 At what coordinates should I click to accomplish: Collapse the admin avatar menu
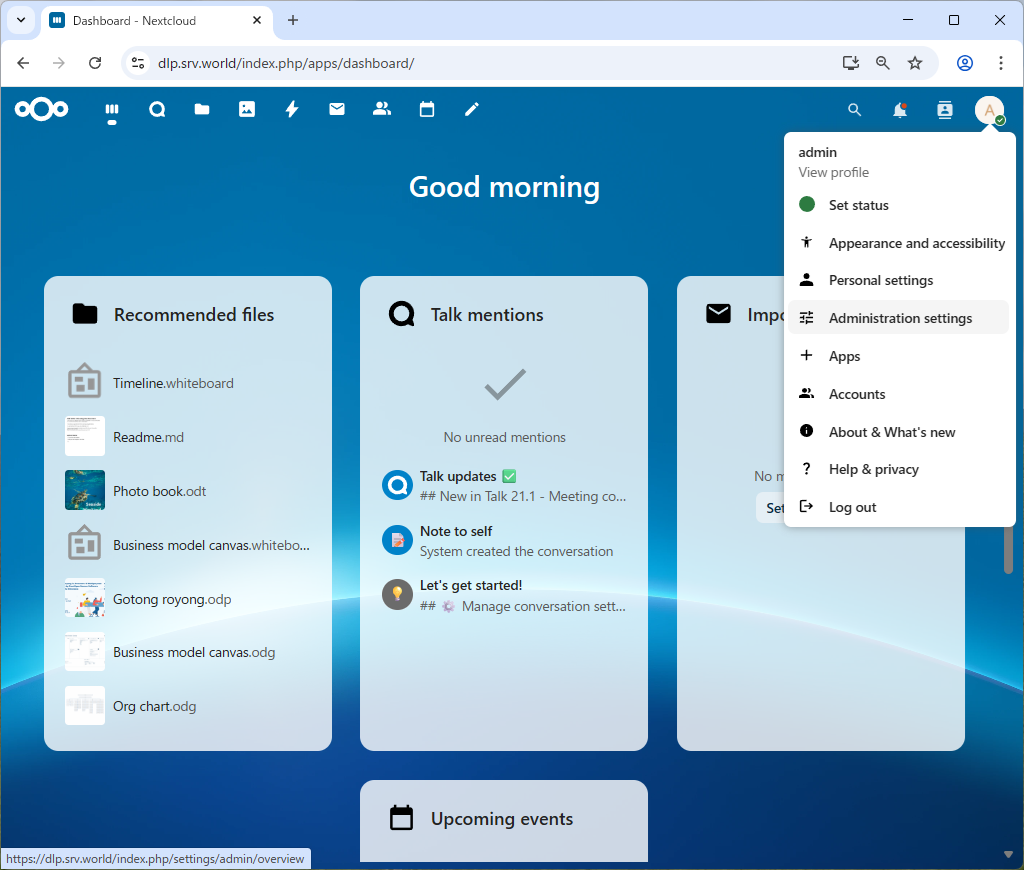point(989,110)
